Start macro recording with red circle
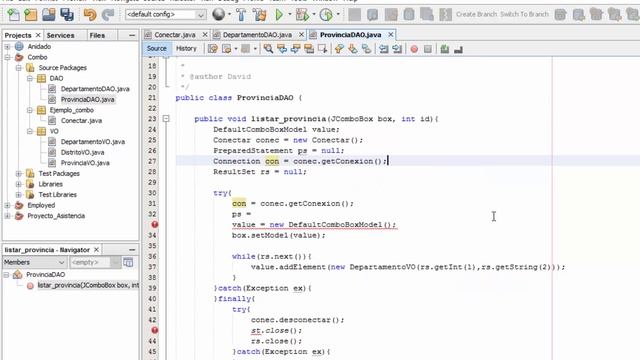 414,49
